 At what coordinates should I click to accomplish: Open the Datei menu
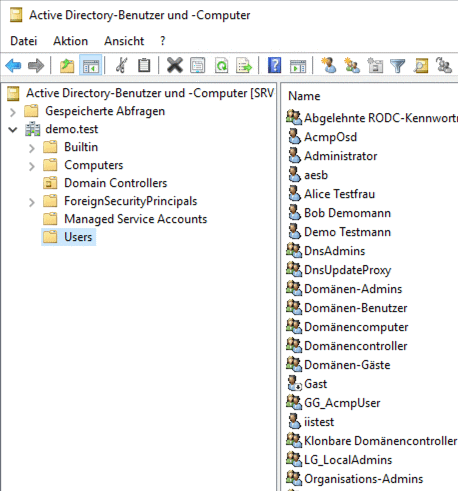[23, 41]
